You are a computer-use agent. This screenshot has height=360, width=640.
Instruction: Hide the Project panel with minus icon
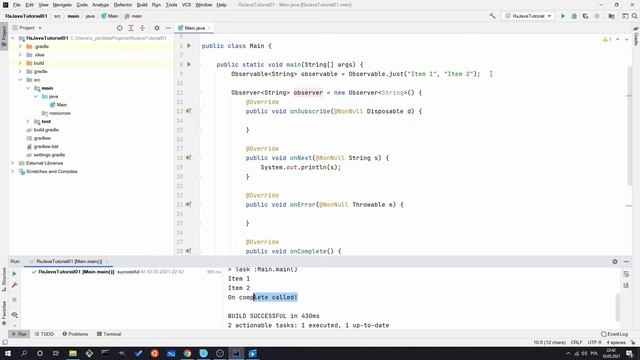(x=168, y=28)
